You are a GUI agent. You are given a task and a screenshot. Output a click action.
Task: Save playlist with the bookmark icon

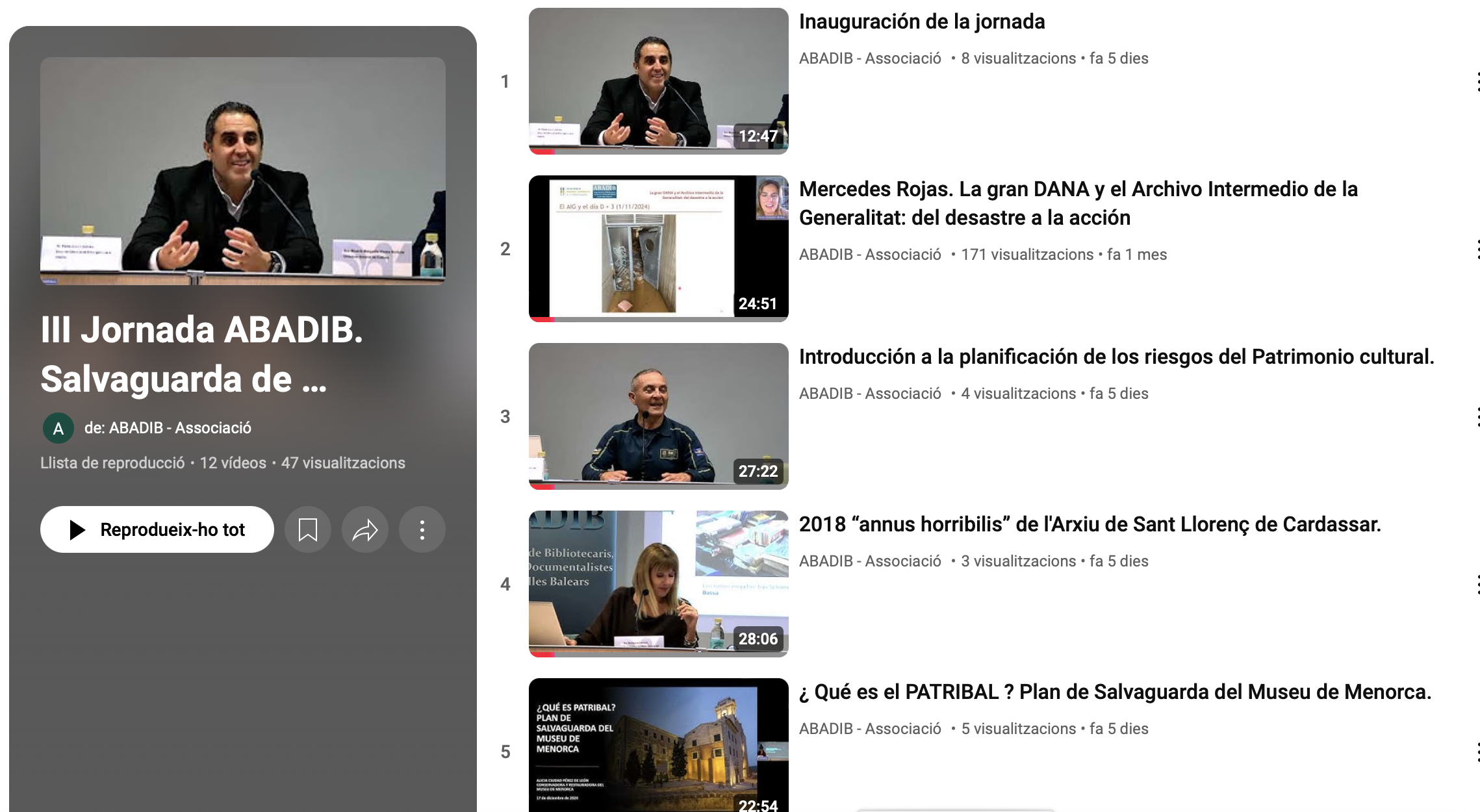coord(307,530)
